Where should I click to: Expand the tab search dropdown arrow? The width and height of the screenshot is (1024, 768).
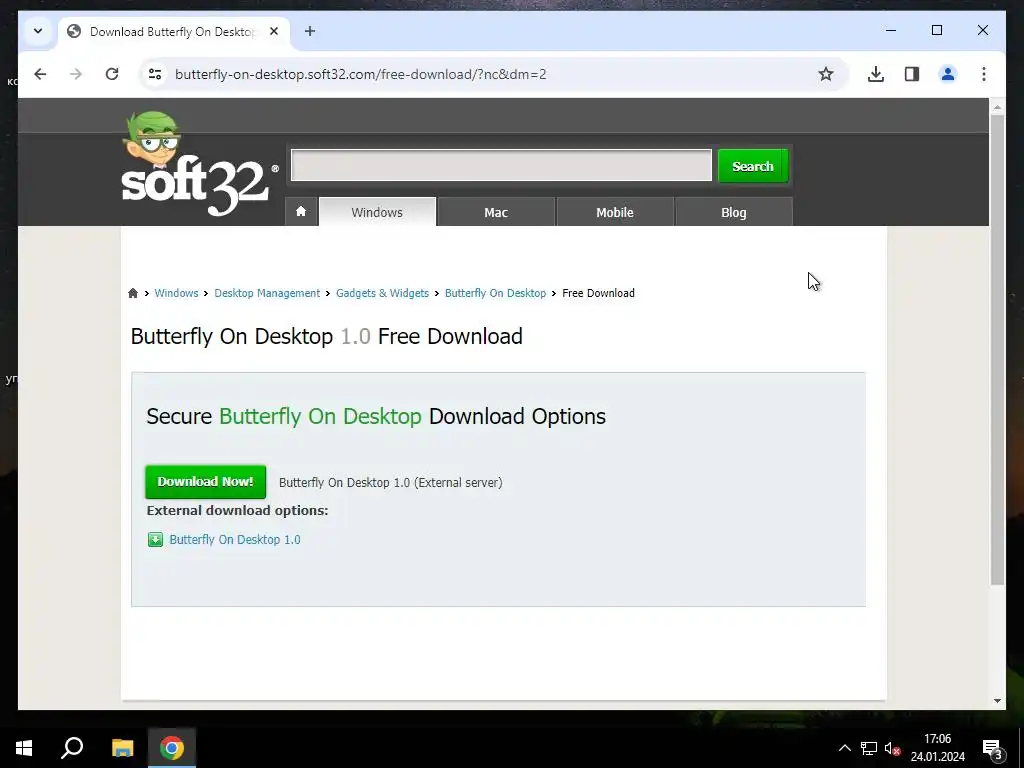[38, 31]
